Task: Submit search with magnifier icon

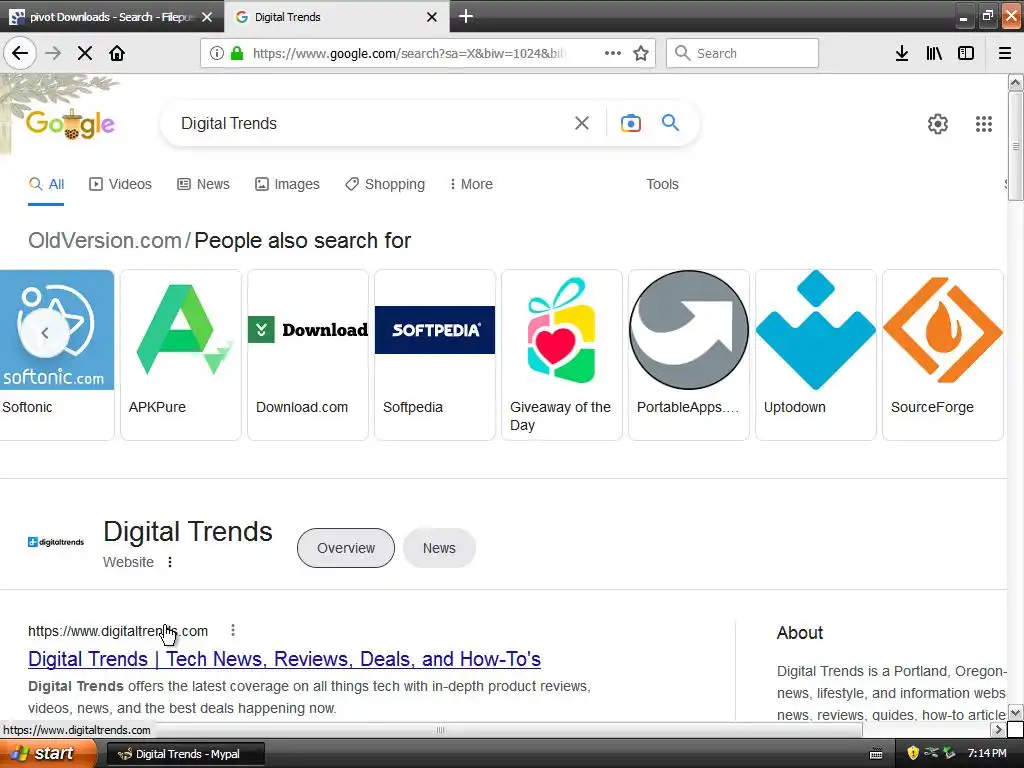Action: click(670, 122)
